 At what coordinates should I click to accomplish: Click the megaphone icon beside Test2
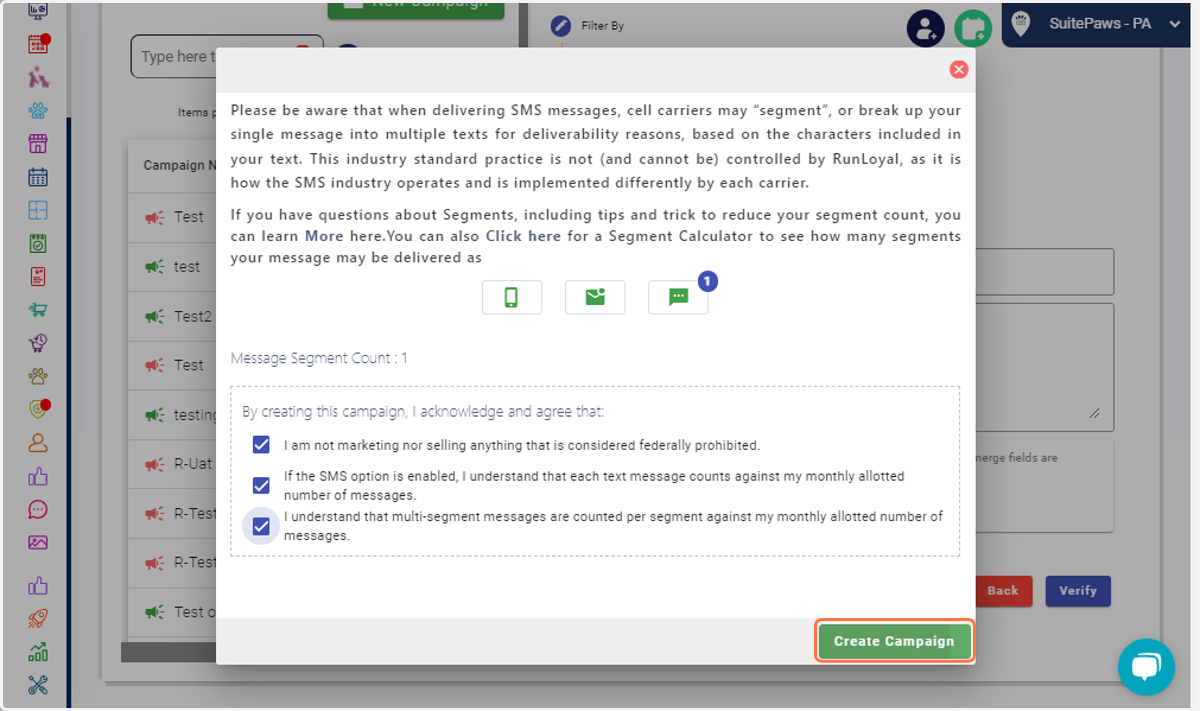click(x=155, y=316)
